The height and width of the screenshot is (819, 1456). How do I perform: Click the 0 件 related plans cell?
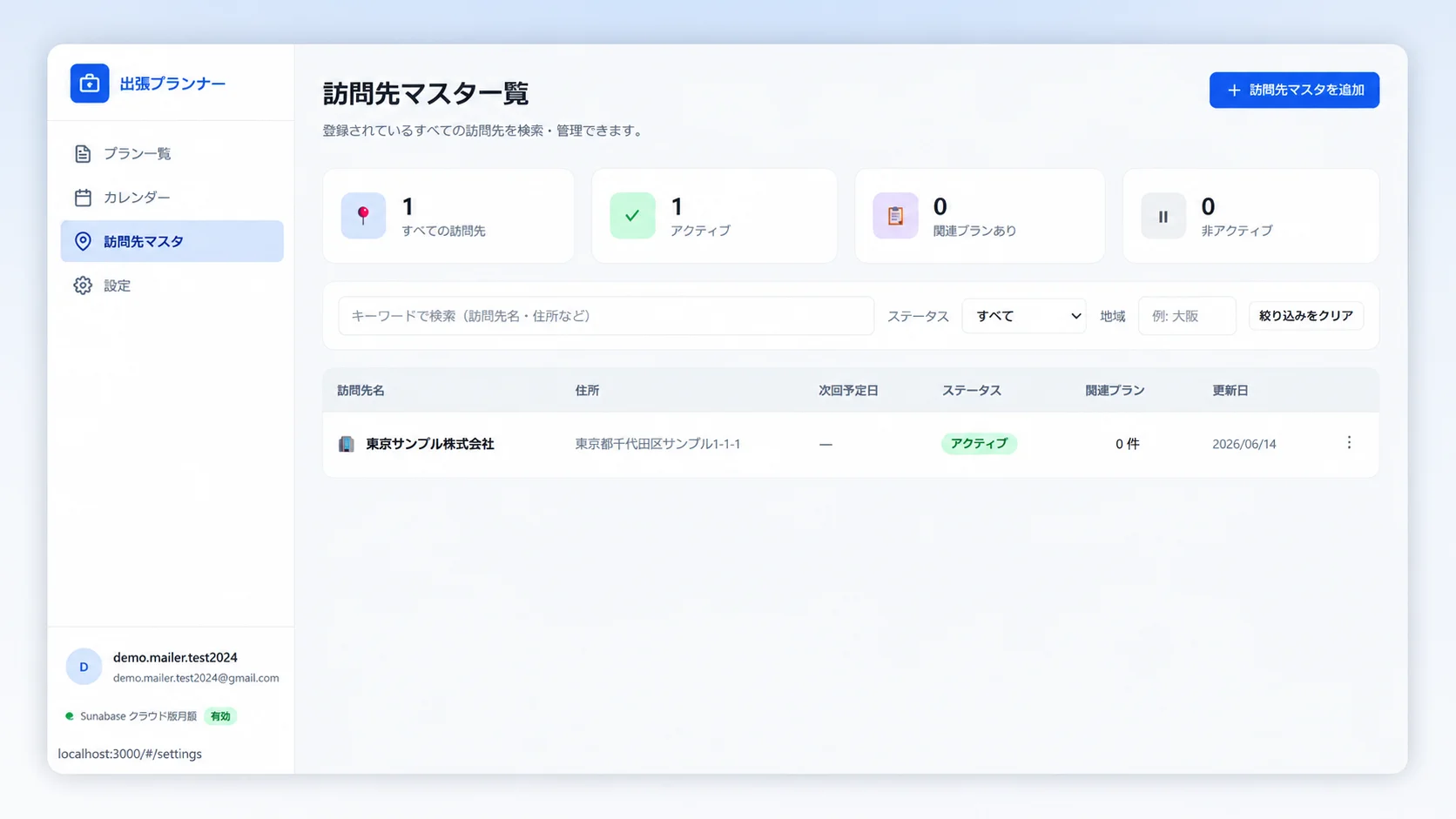coord(1127,444)
